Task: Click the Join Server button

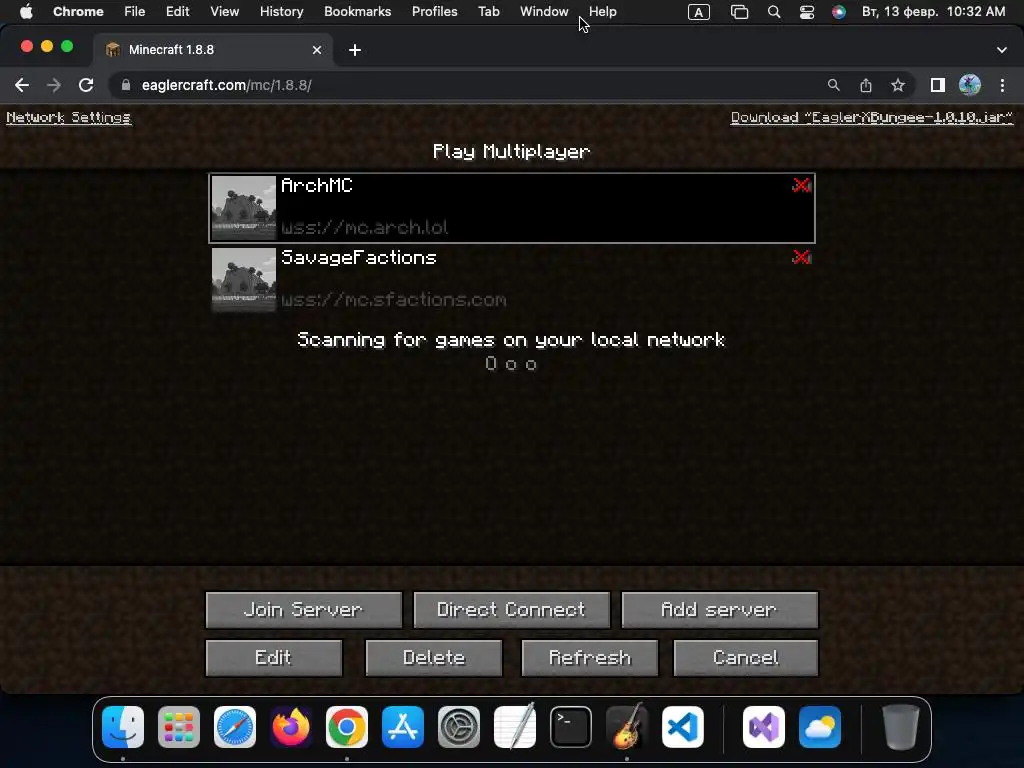Action: pyautogui.click(x=304, y=610)
